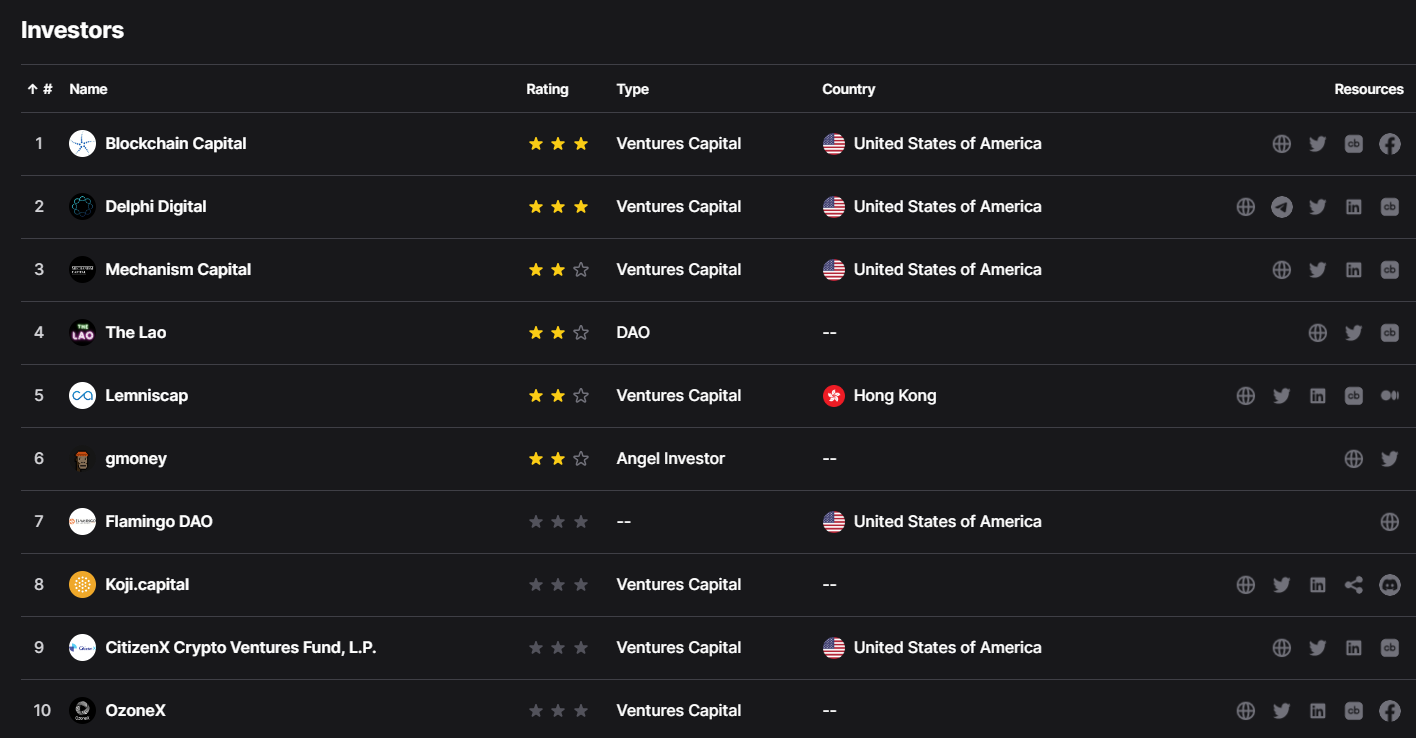
Task: Open CitizenX's Crunchbase icon
Action: coord(1389,648)
